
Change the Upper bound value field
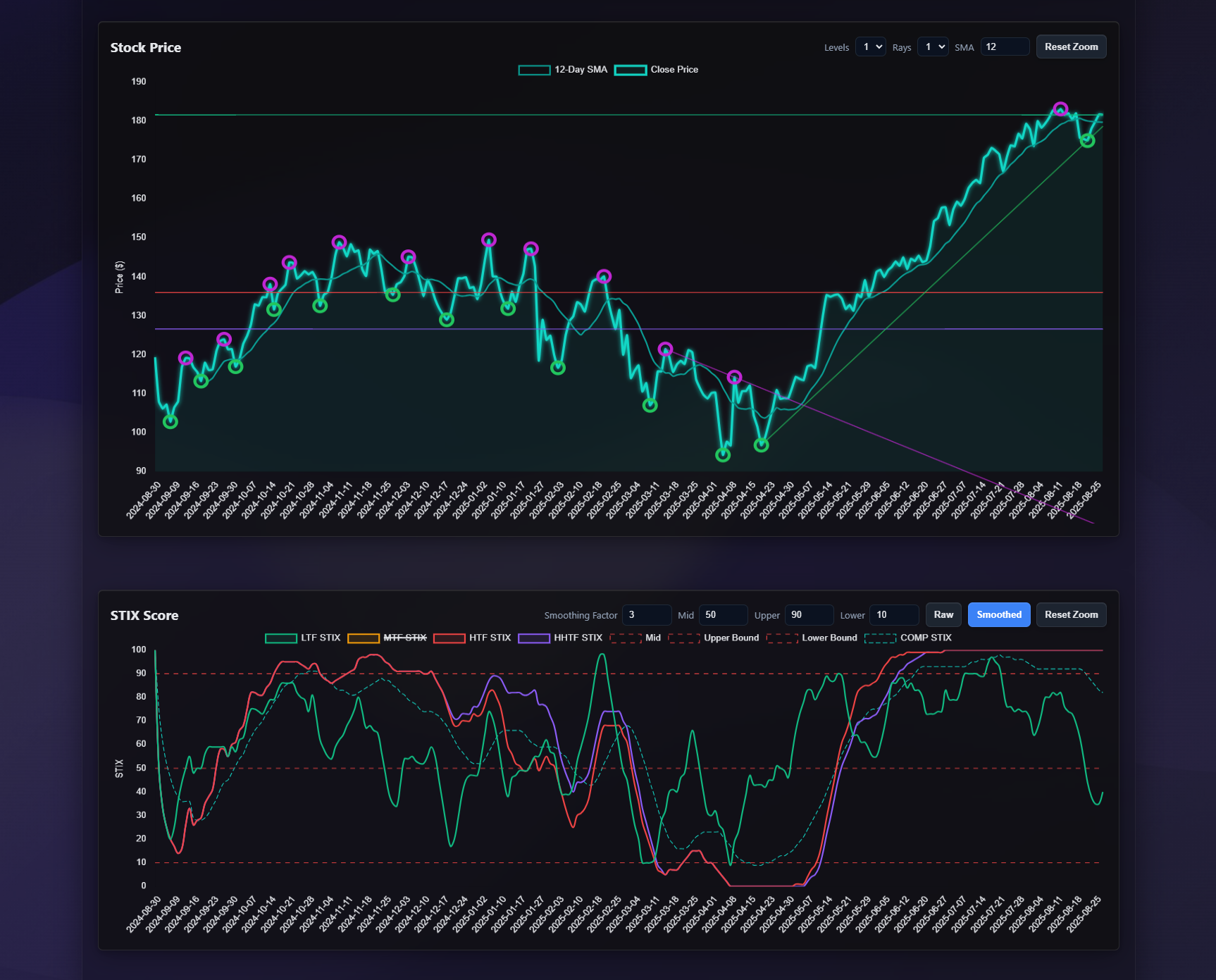click(809, 615)
